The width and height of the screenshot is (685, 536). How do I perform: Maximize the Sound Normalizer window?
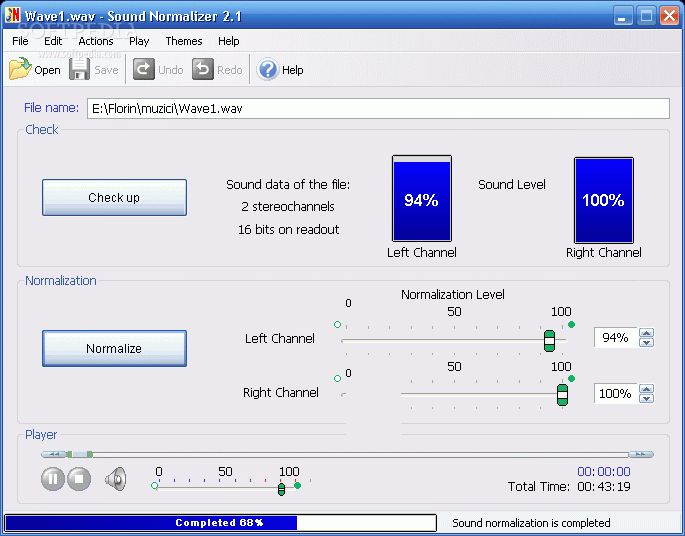647,16
